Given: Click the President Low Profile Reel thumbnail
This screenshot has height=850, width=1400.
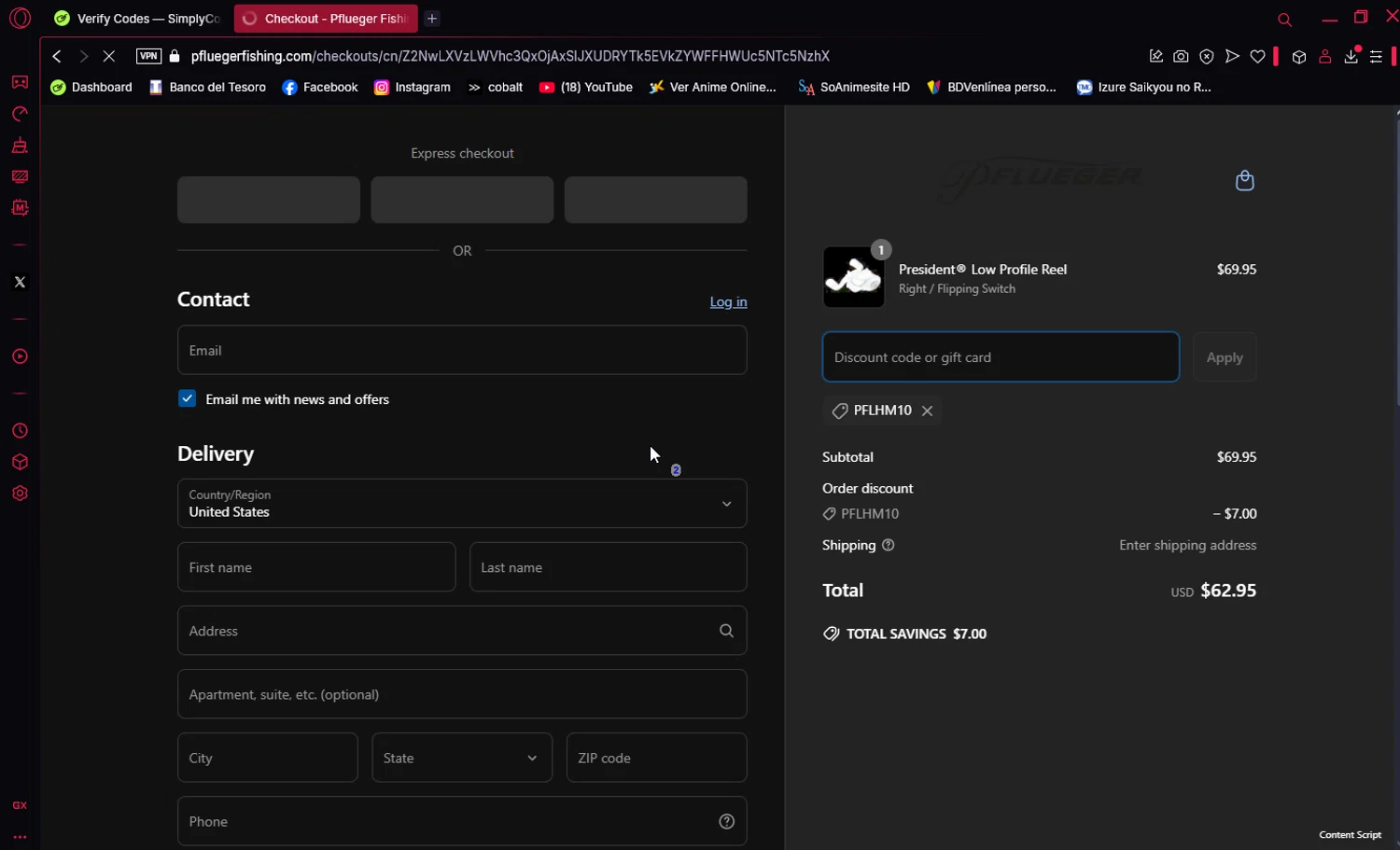Looking at the screenshot, I should tap(853, 277).
